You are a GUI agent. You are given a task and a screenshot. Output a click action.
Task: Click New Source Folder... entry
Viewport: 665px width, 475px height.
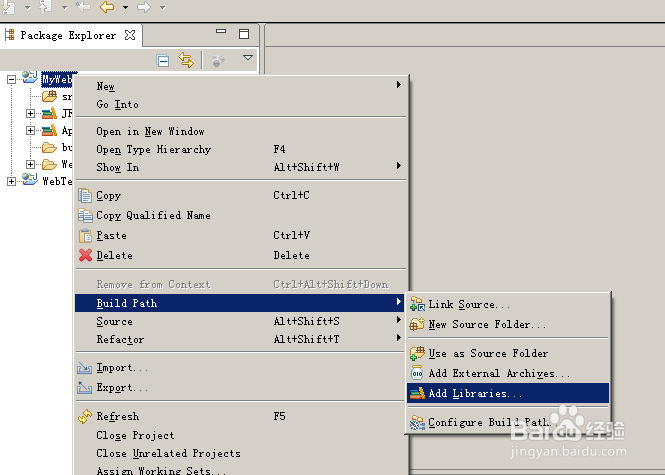point(508,324)
